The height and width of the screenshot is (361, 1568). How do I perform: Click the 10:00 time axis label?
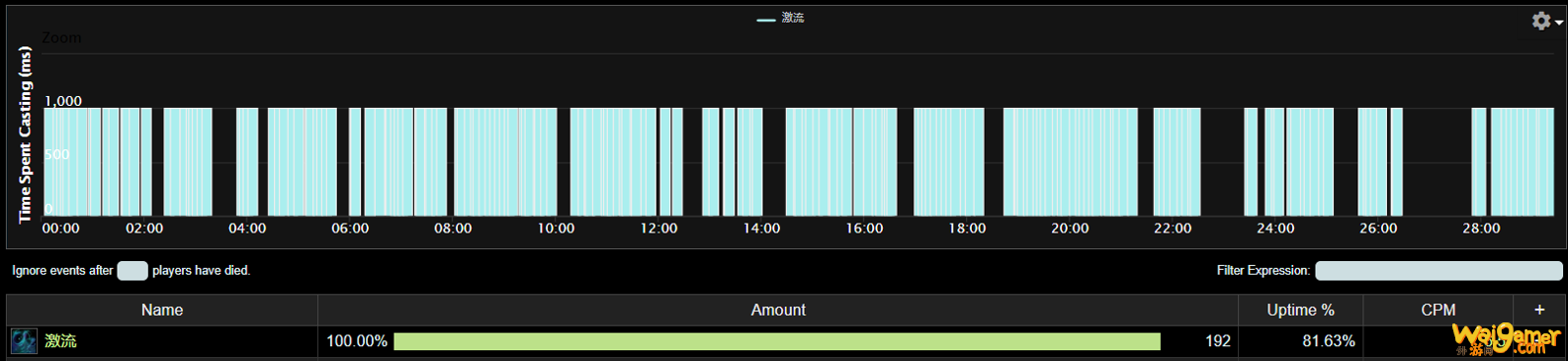556,228
